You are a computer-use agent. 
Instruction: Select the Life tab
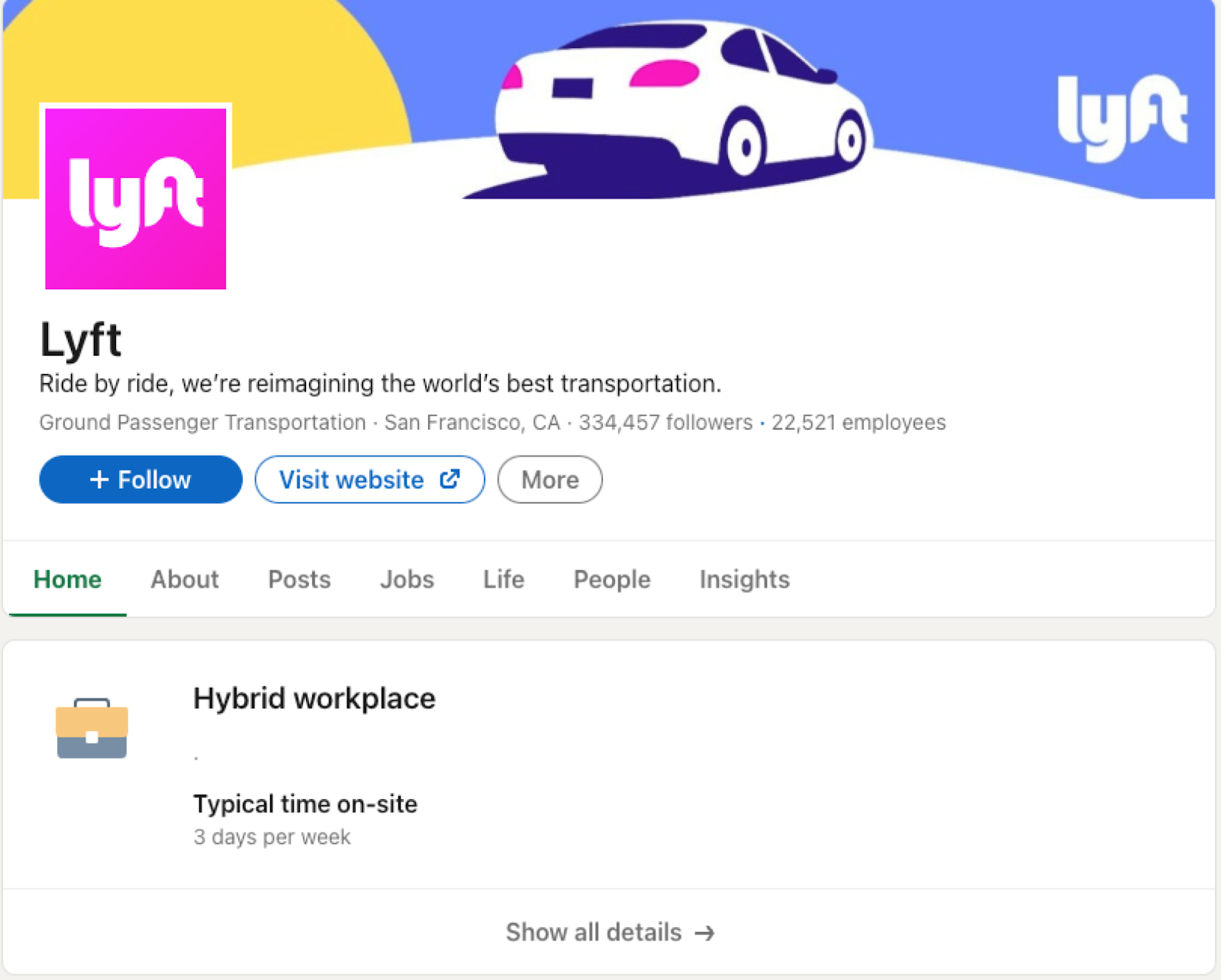[504, 579]
